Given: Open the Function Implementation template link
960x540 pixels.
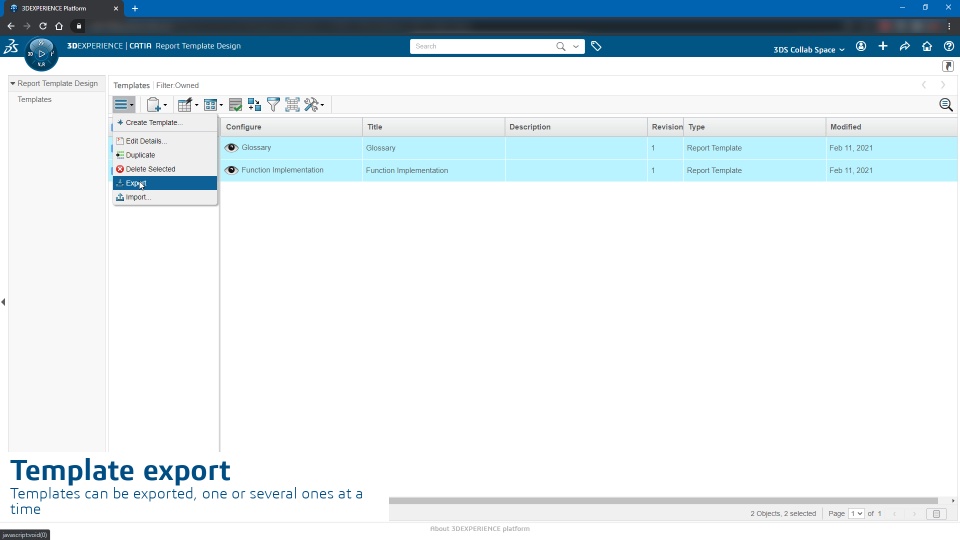Looking at the screenshot, I should click(282, 170).
